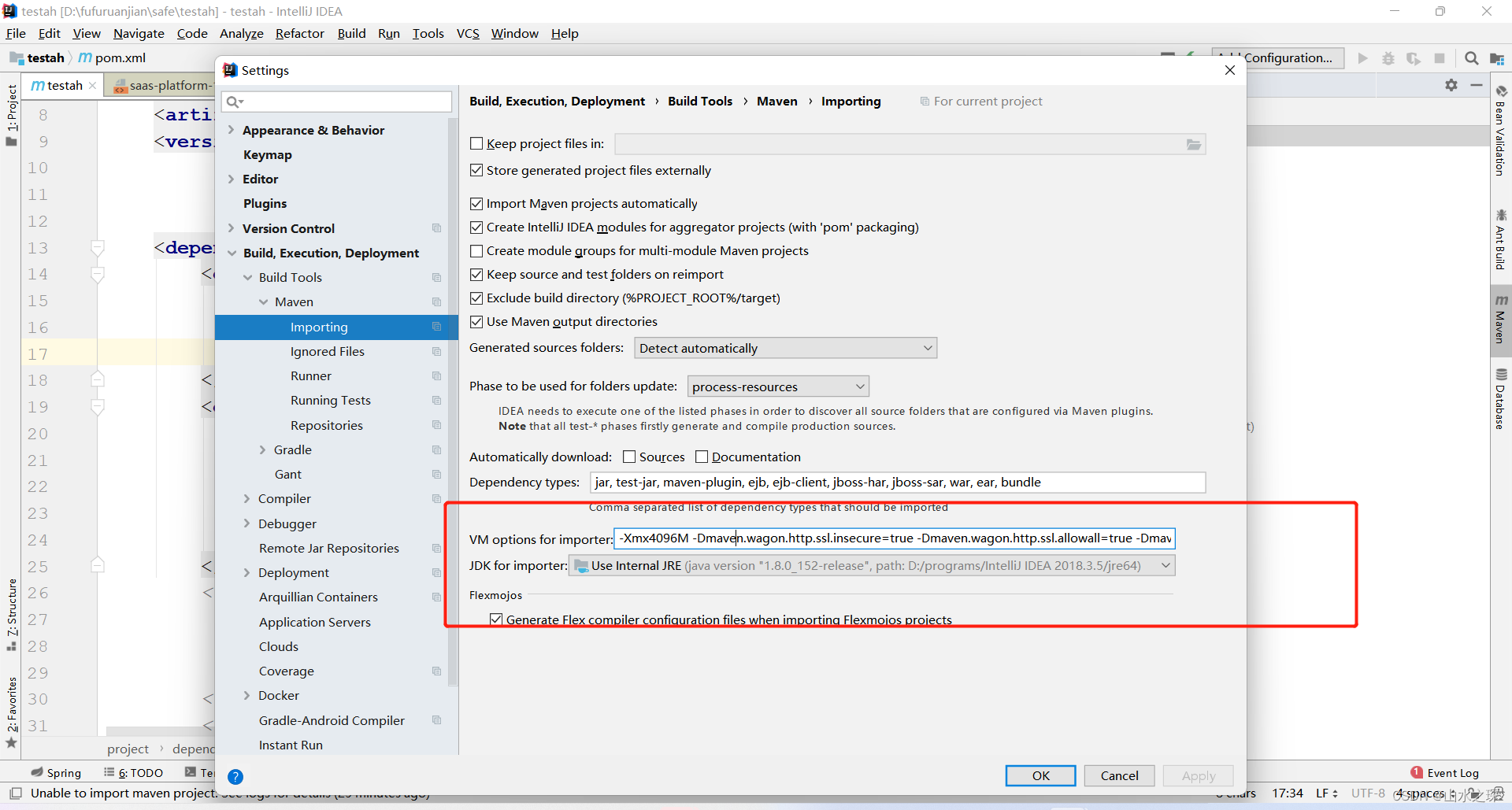The image size is (1512, 810).
Task: Switch to saas-platform editor tab
Action: tap(163, 85)
